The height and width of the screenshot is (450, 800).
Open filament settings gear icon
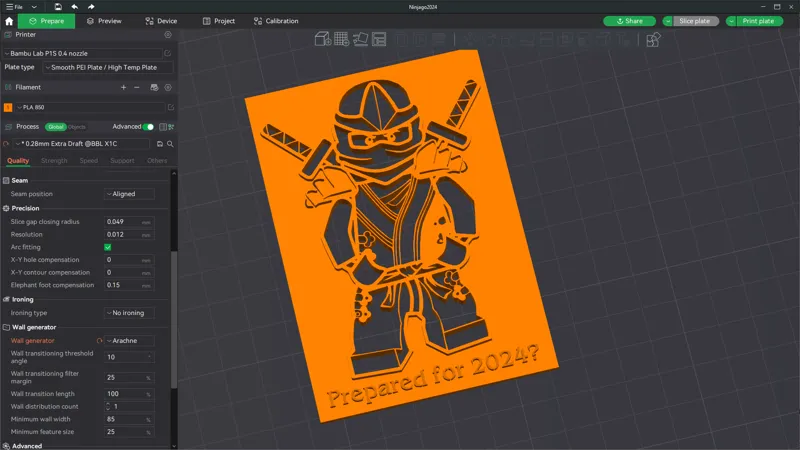(168, 87)
